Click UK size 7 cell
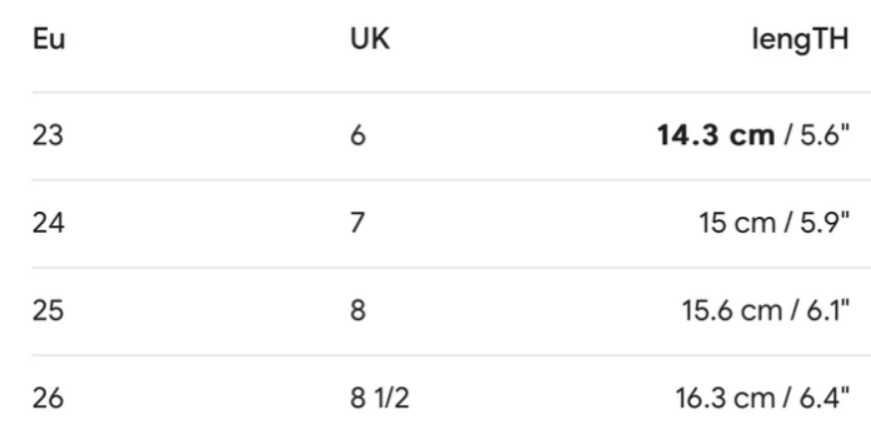Image resolution: width=871 pixels, height=433 pixels. coord(358,222)
